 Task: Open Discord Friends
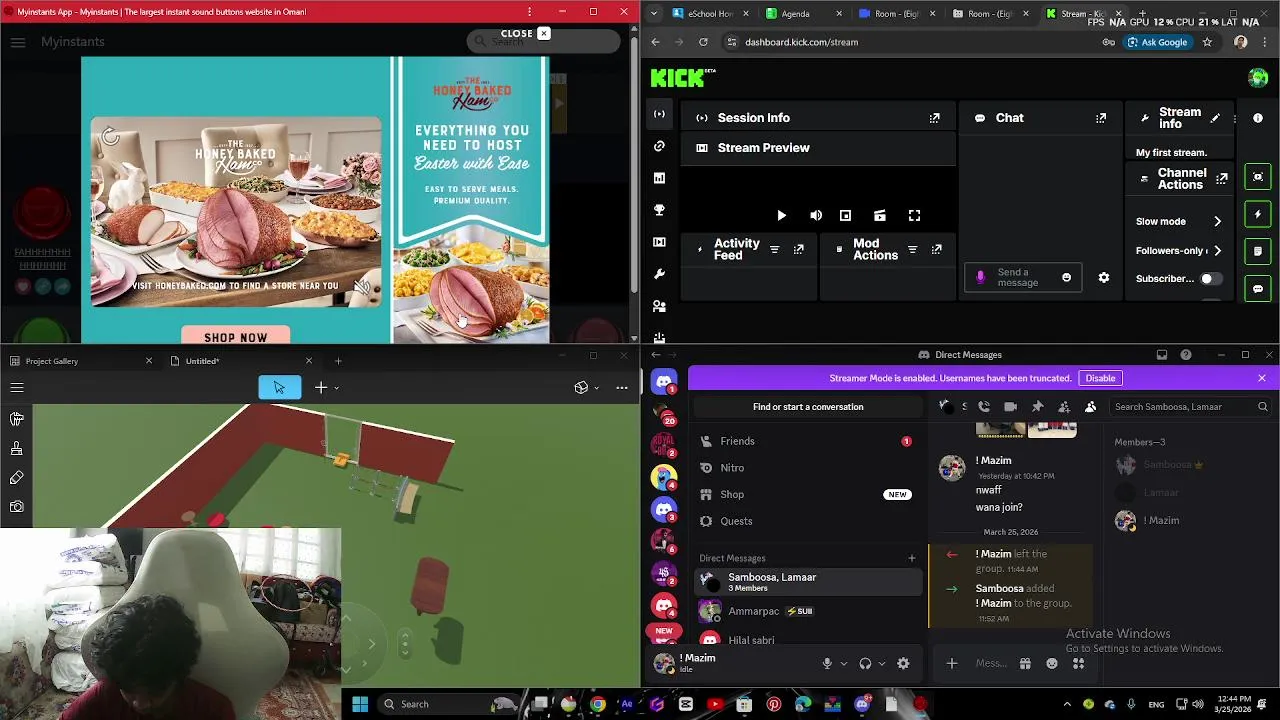806,441
